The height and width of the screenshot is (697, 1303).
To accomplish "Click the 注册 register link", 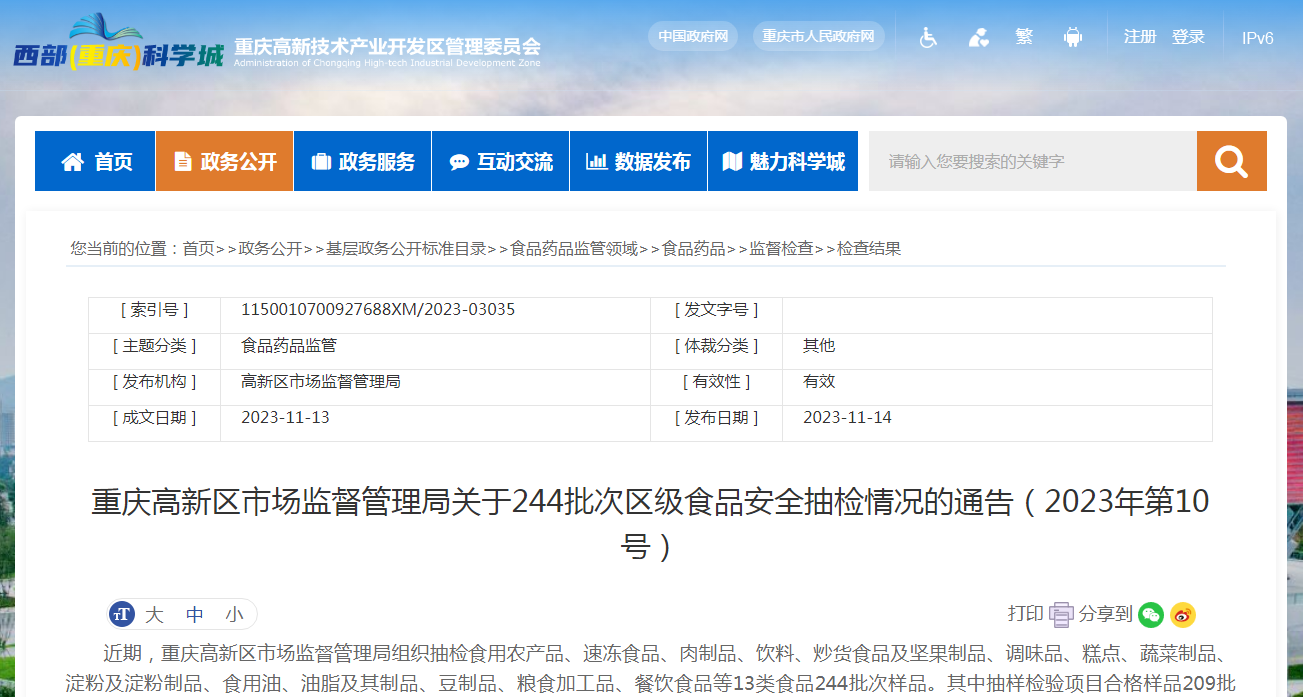I will pyautogui.click(x=1140, y=37).
